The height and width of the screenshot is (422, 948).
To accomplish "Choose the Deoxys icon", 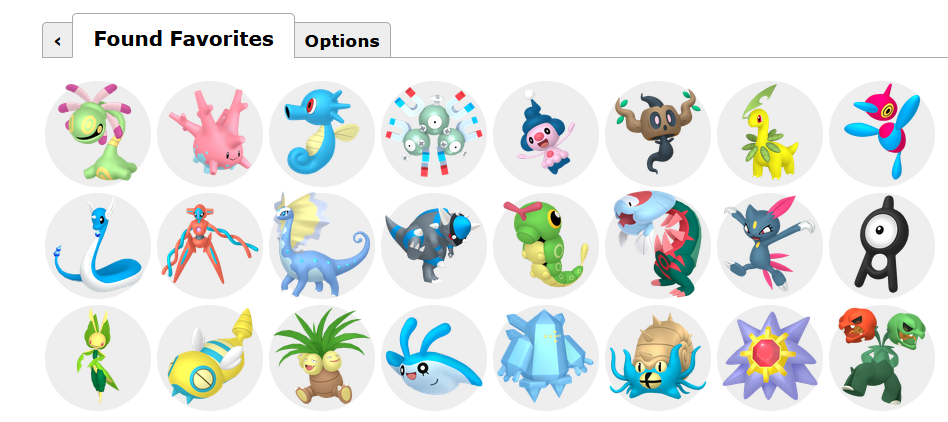I will [x=210, y=245].
